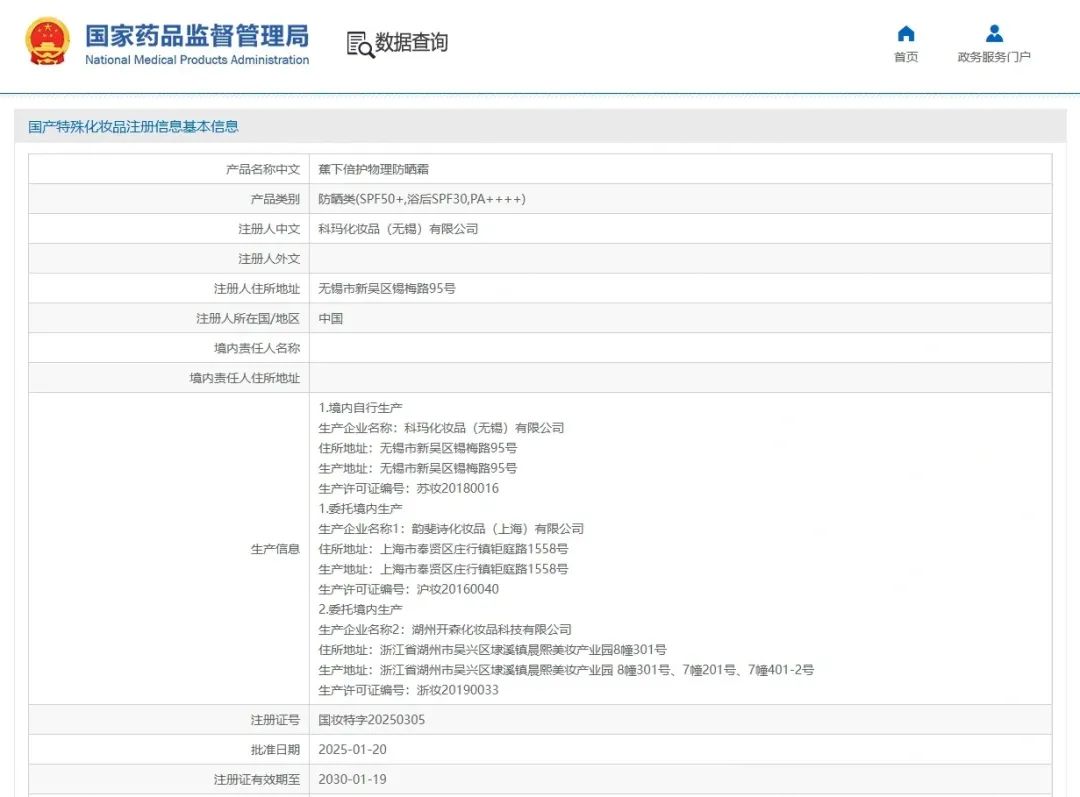This screenshot has height=797, width=1080.
Task: Open the 首页 home icon
Action: [x=906, y=33]
